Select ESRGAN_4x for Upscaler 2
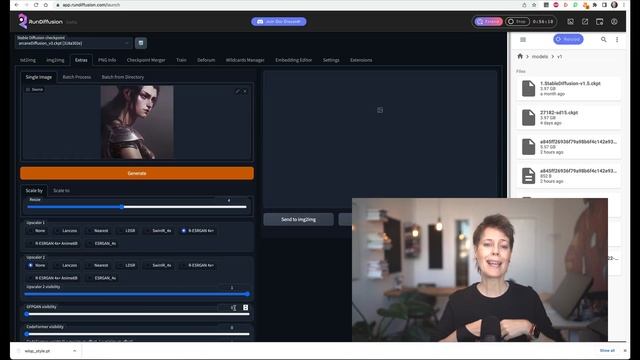Screen dimensions: 640x360 pos(102,278)
